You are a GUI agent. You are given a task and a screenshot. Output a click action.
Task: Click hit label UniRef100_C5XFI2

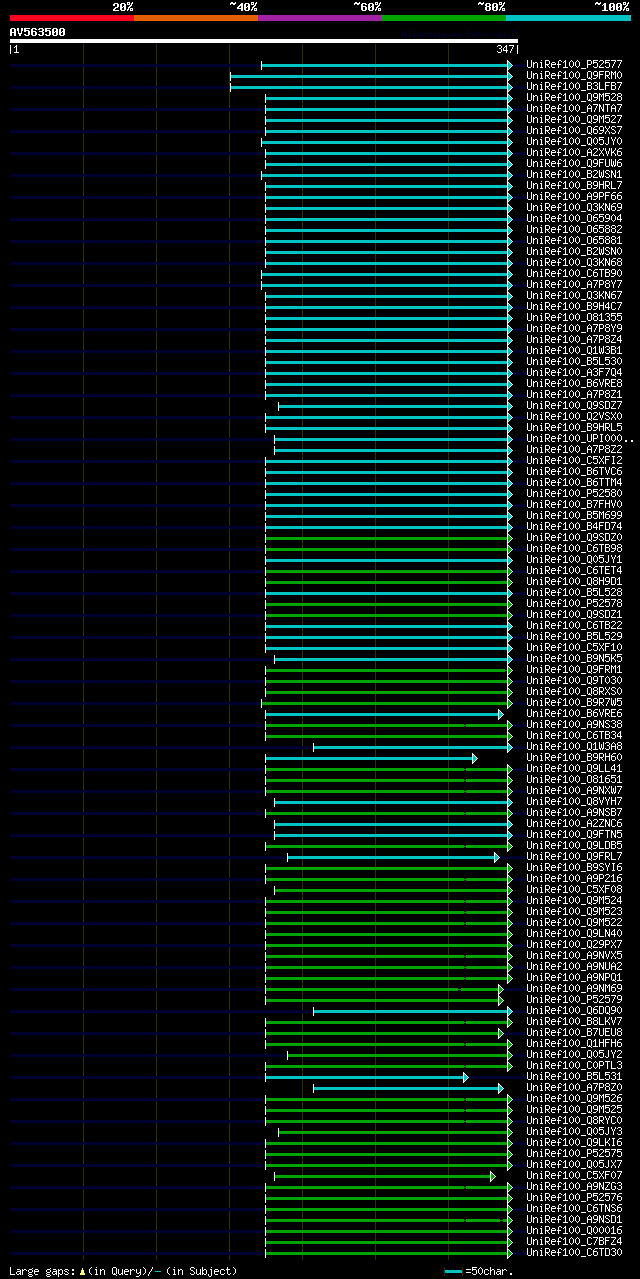pos(575,461)
